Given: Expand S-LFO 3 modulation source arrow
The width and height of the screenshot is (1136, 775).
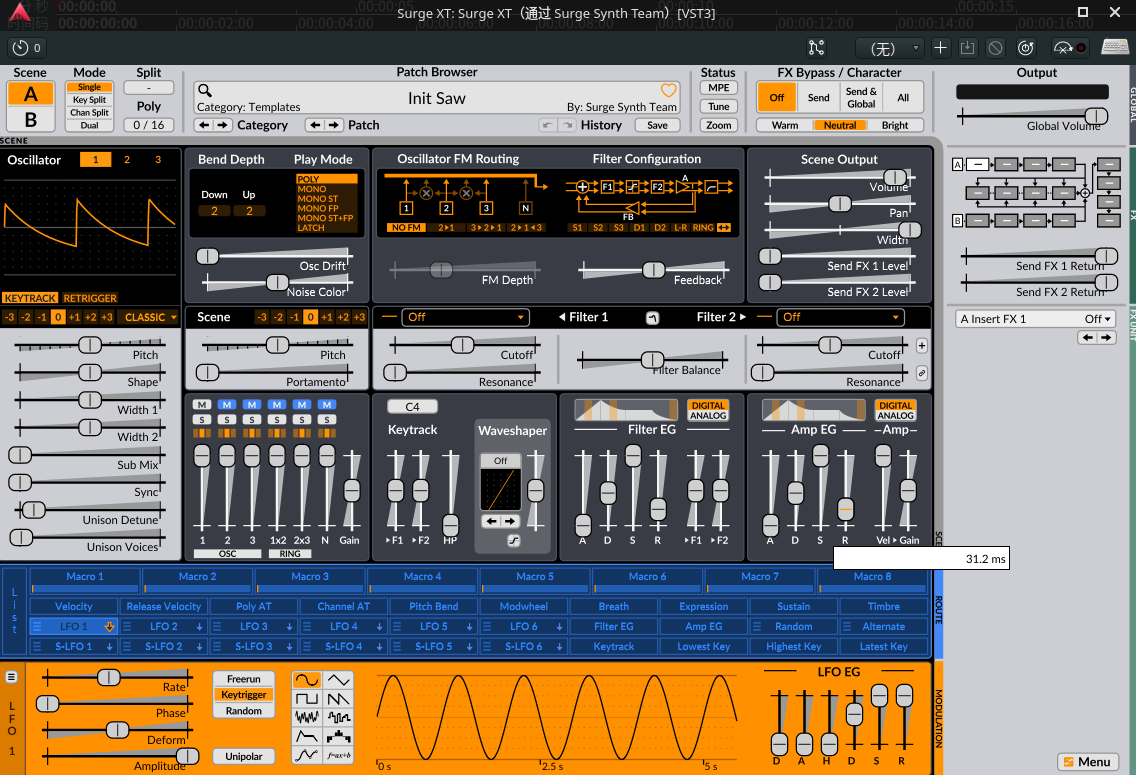Looking at the screenshot, I should point(289,647).
